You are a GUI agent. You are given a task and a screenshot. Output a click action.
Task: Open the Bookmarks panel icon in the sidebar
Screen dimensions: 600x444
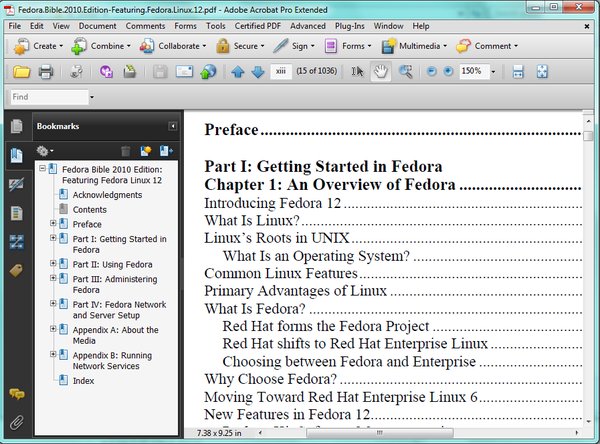16,155
